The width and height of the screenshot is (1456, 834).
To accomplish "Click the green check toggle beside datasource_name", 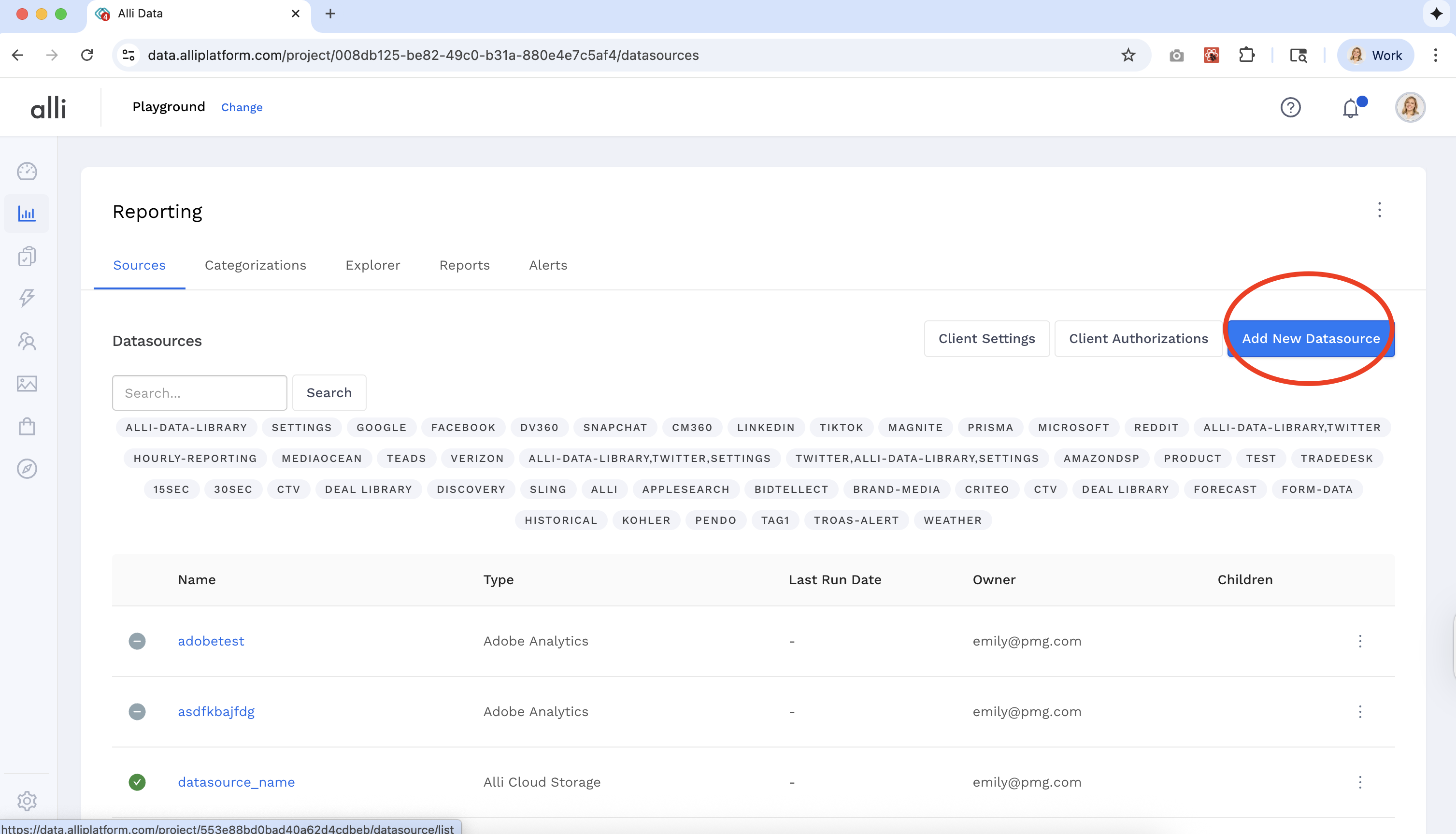I will click(x=137, y=782).
